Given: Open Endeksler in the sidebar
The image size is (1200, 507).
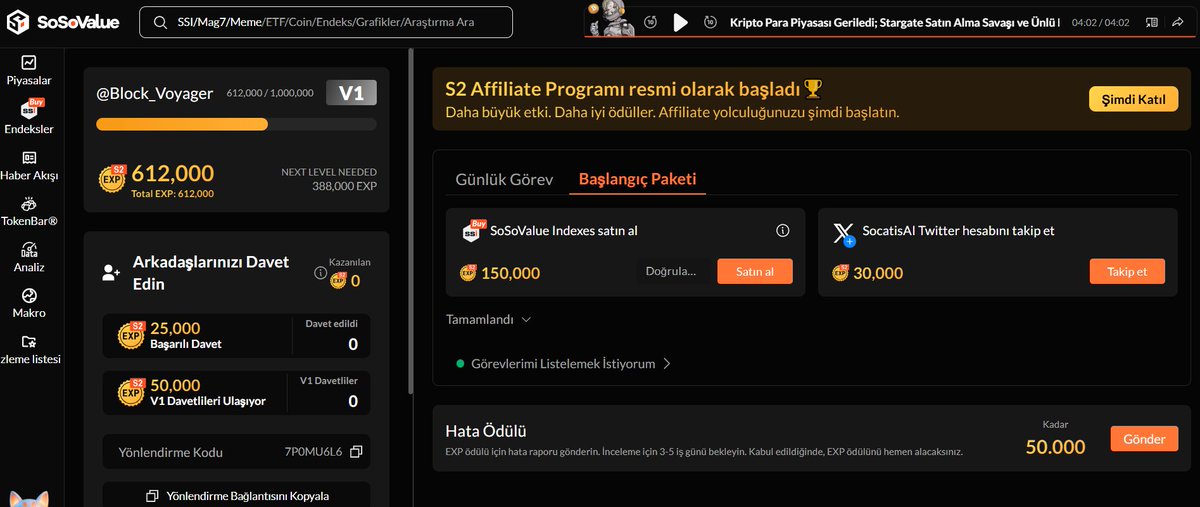Looking at the screenshot, I should [x=29, y=117].
